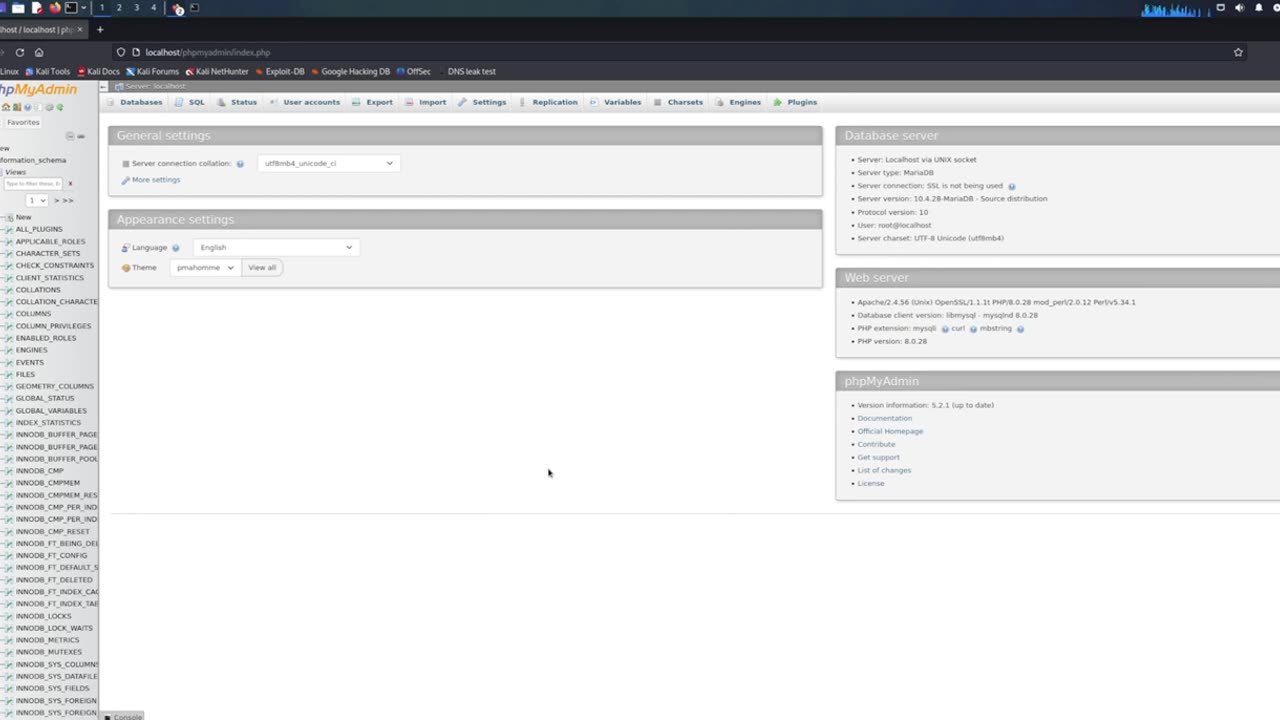Open terminal dropdown arrow in Kali panel

[x=84, y=8]
